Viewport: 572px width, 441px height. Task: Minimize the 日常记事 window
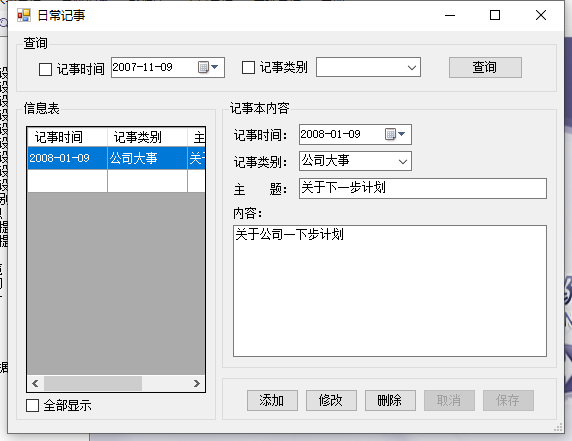(x=450, y=15)
